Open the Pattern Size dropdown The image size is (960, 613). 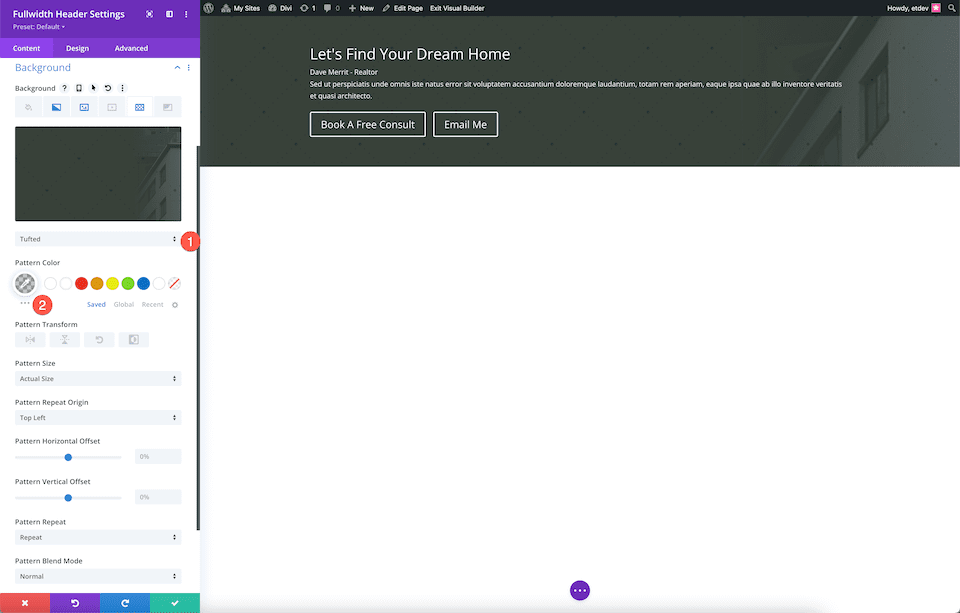click(x=98, y=379)
